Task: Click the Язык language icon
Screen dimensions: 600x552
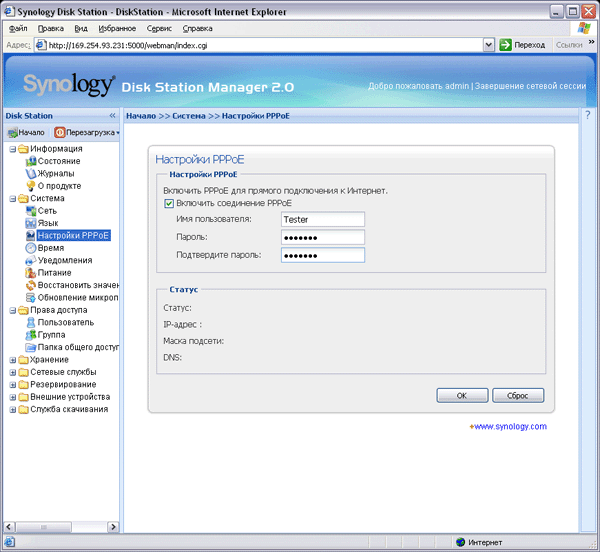Action: (31, 223)
